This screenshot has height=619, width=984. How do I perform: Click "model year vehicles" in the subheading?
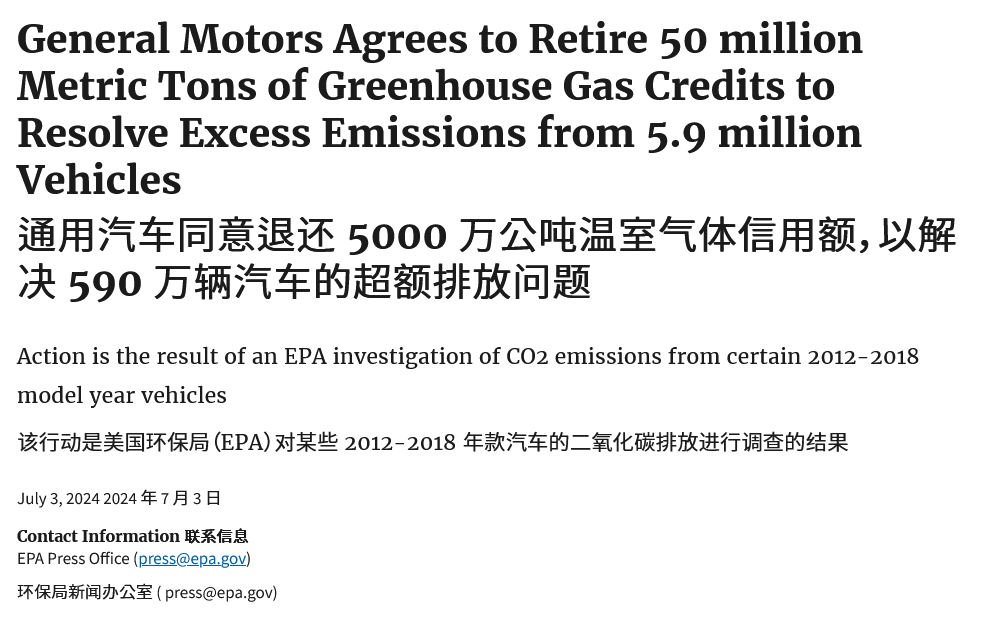[122, 395]
